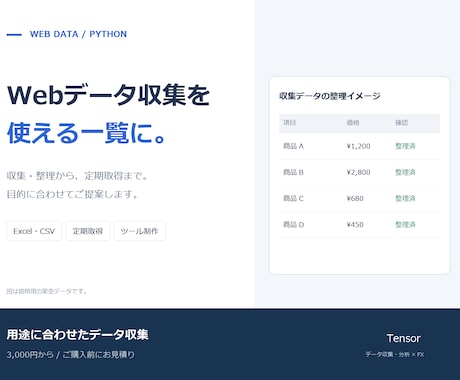Click the WEB DATA / PYTHON label
Image resolution: width=460 pixels, height=380 pixels.
[x=78, y=34]
